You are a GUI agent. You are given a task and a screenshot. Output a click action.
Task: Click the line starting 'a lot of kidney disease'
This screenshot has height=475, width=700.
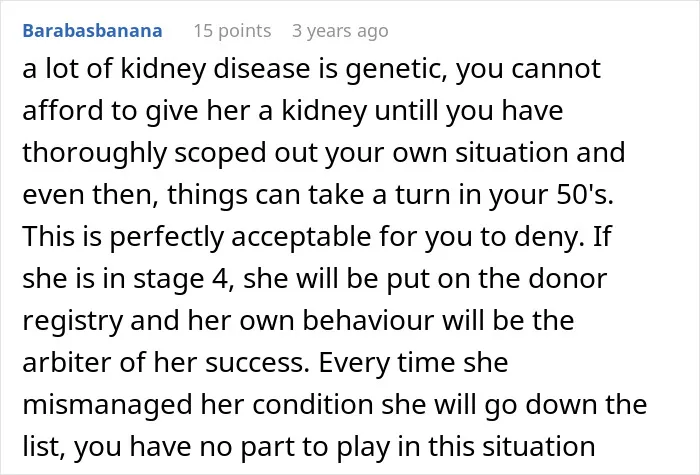(312, 69)
